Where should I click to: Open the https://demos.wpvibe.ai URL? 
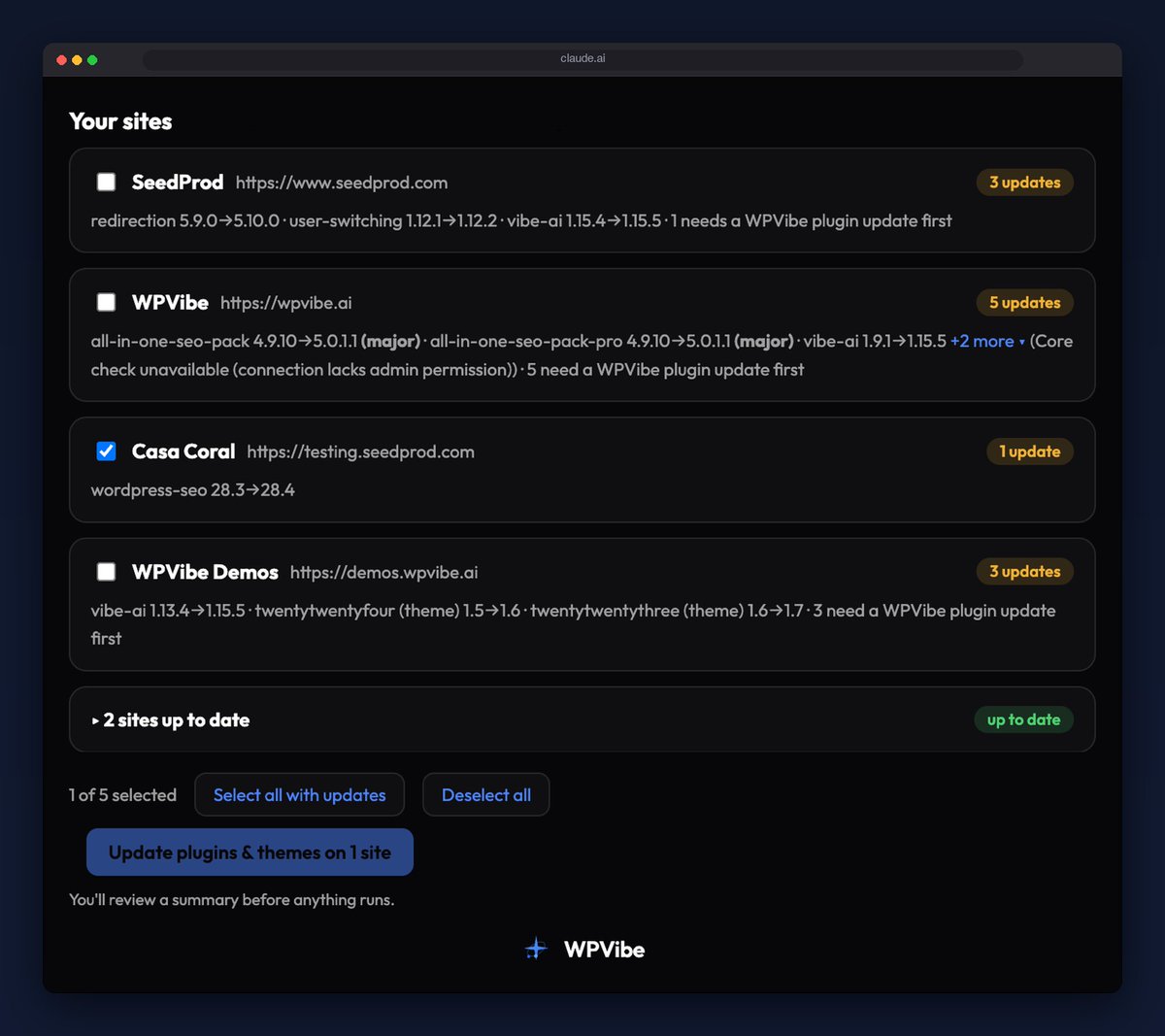point(384,572)
